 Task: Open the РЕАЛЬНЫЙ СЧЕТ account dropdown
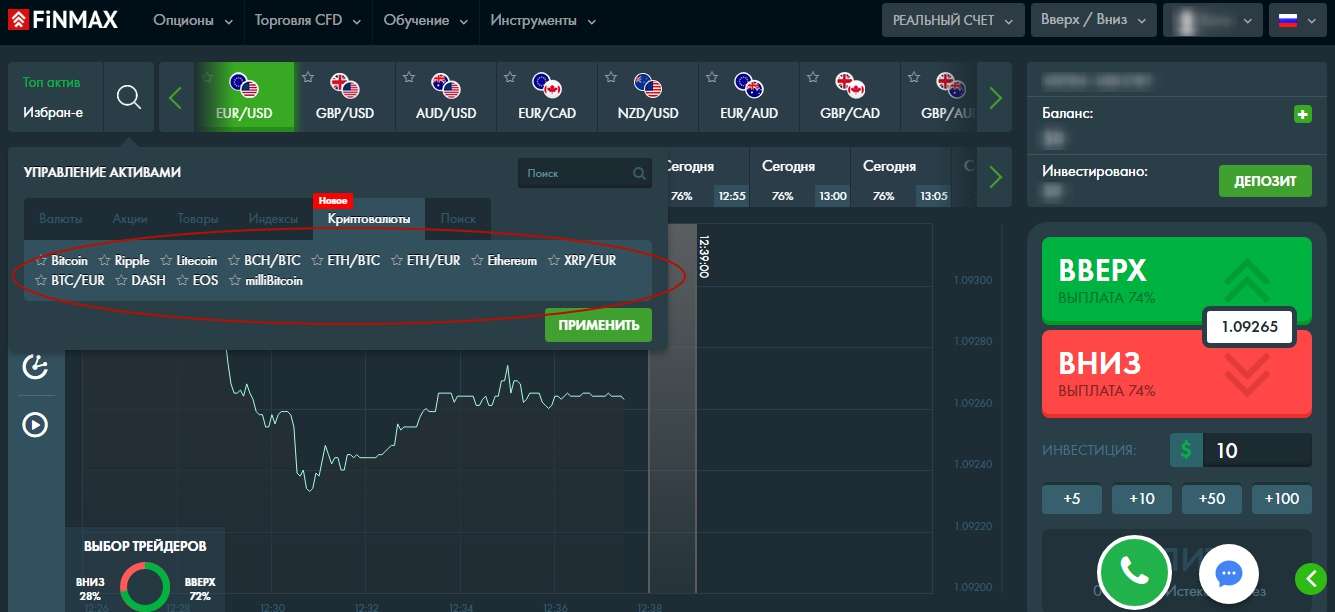click(x=953, y=20)
